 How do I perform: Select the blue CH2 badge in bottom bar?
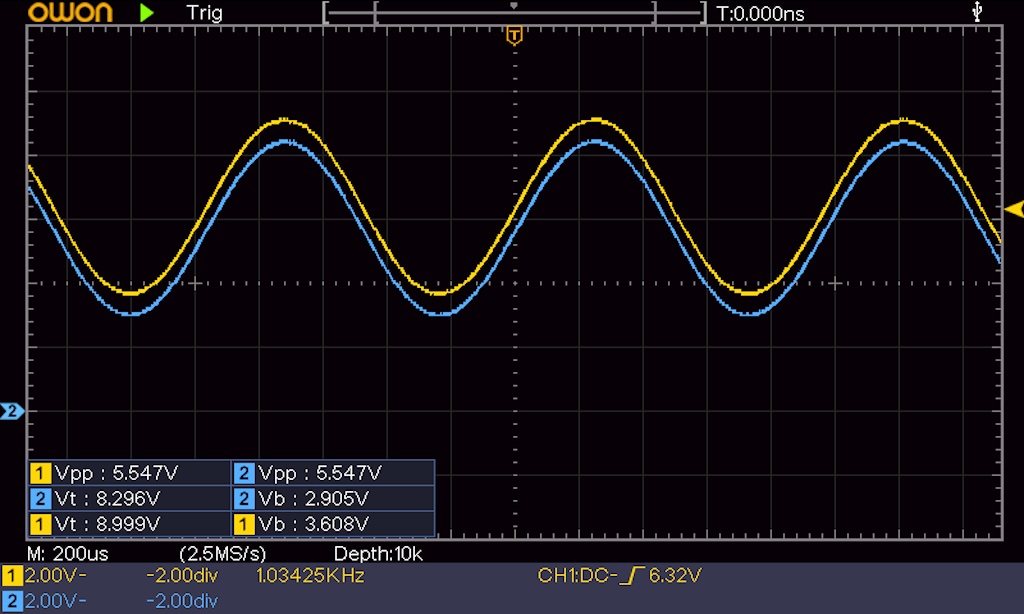tap(12, 600)
